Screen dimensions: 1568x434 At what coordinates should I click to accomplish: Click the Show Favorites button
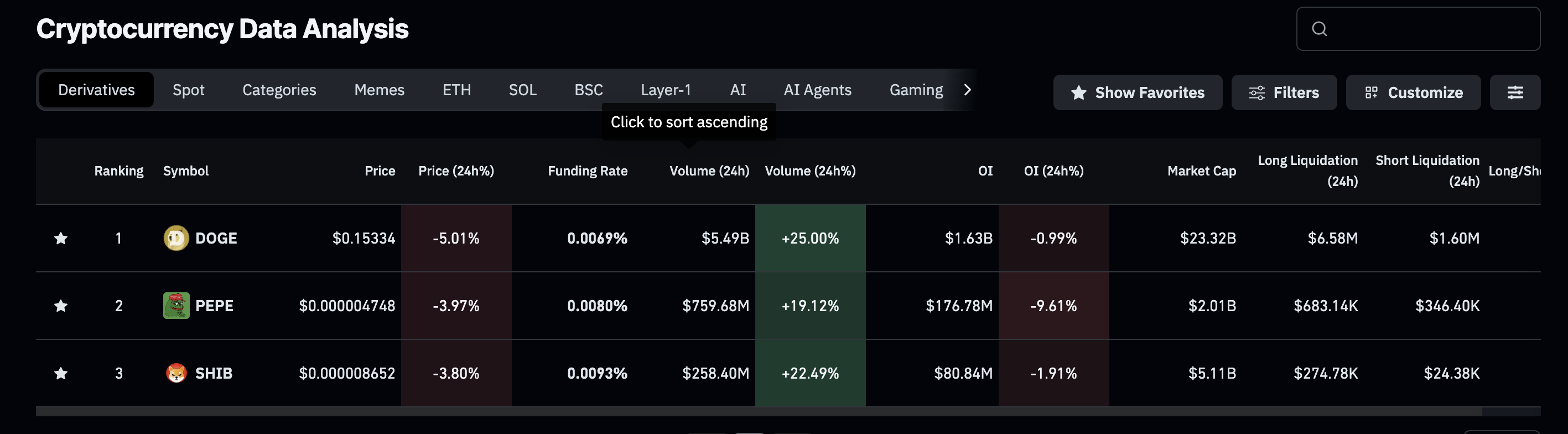click(1137, 92)
